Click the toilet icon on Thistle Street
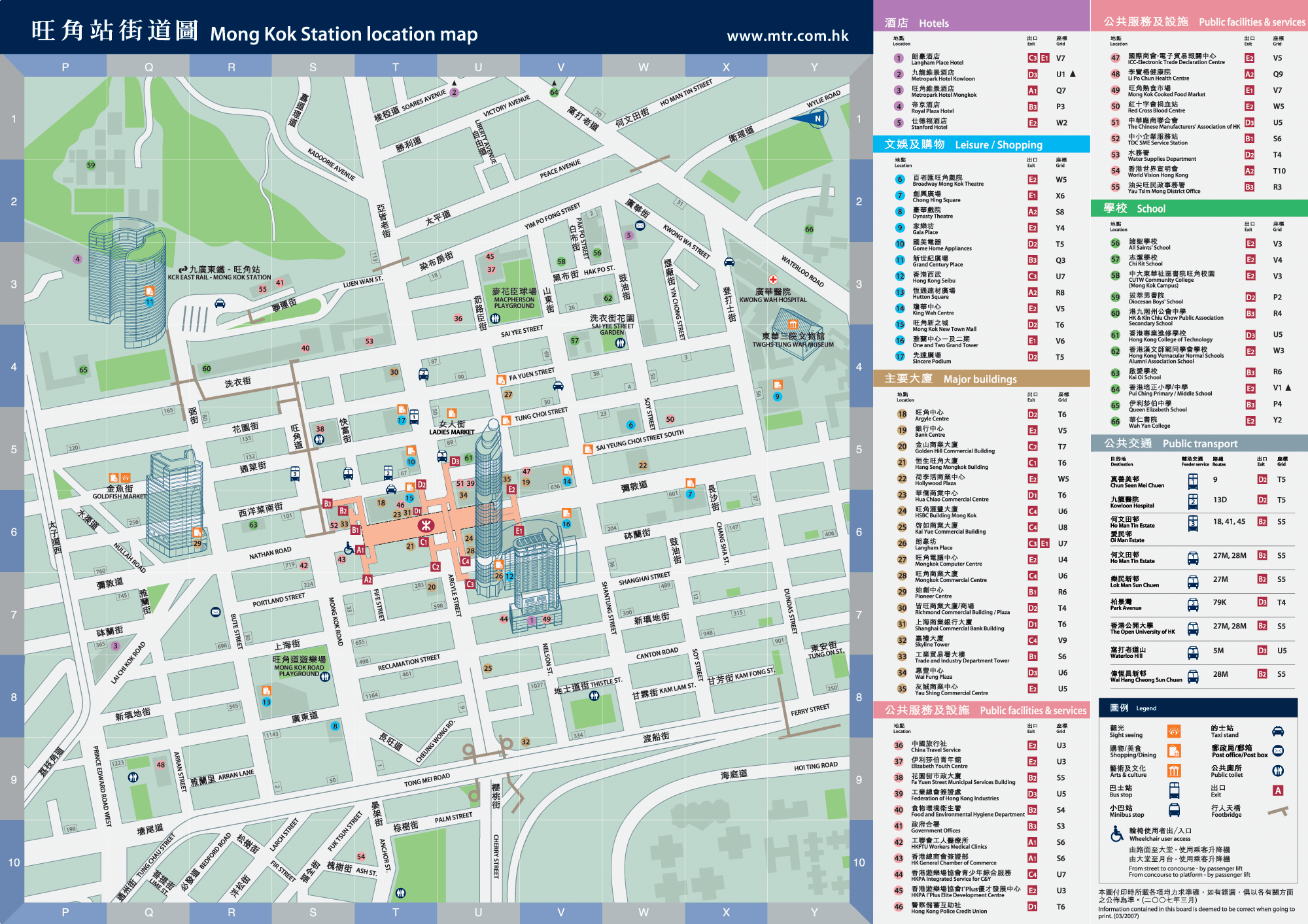Image resolution: width=1308 pixels, height=924 pixels. [594, 696]
